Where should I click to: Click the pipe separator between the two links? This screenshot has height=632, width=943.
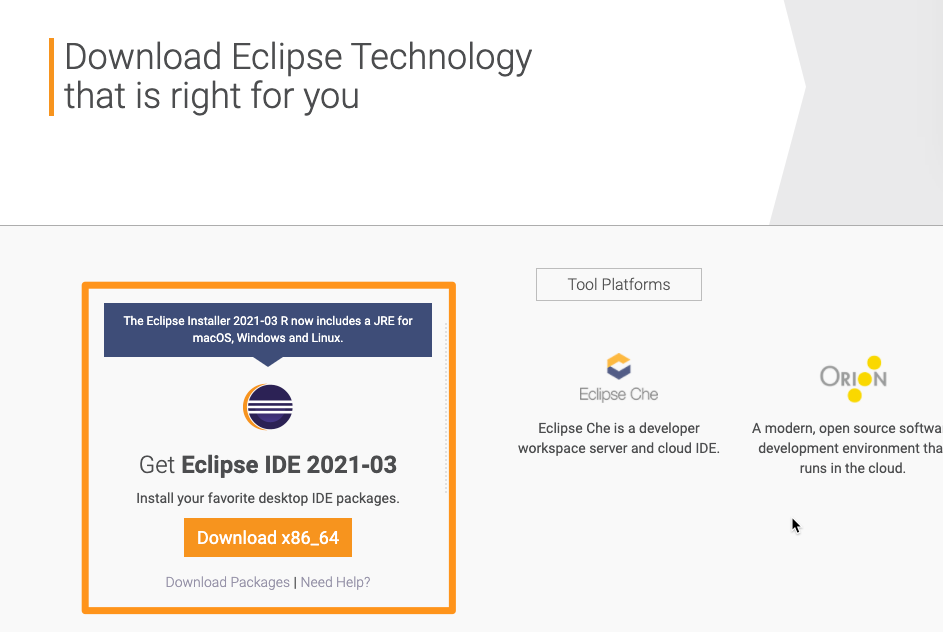(295, 582)
